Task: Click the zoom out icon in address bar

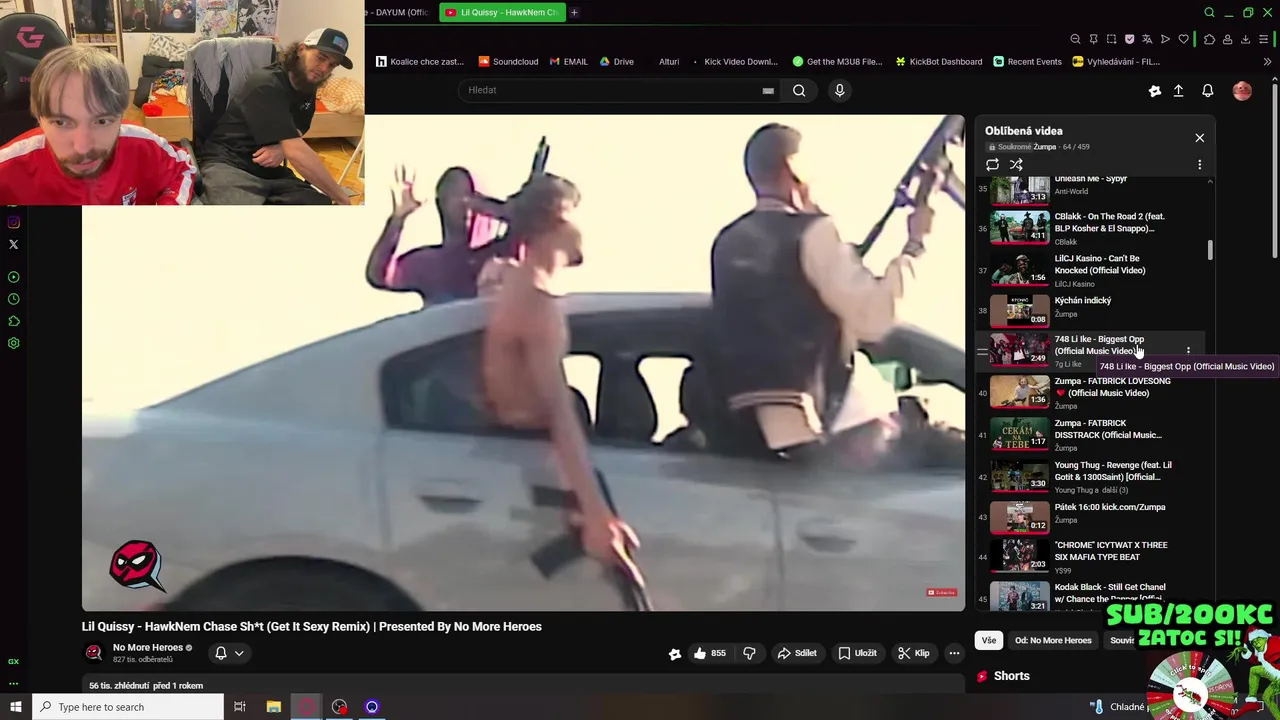Action: click(x=1075, y=39)
